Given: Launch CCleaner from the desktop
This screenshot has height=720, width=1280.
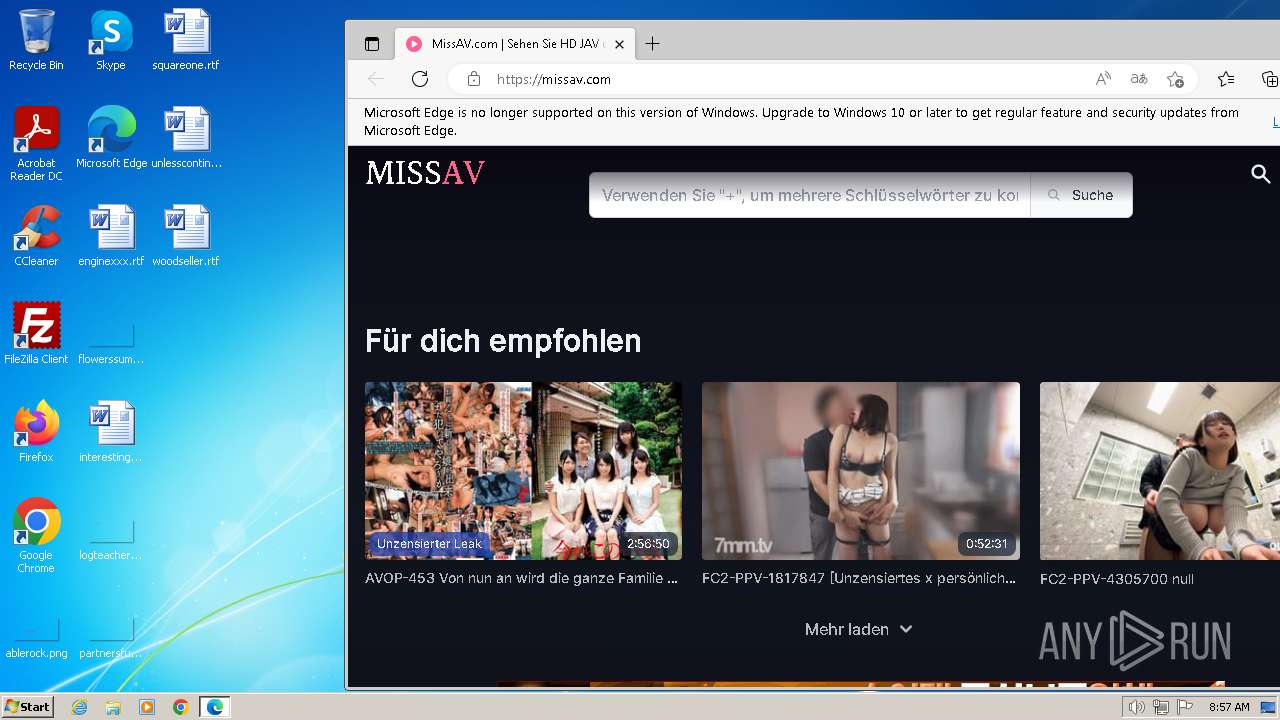Looking at the screenshot, I should (36, 236).
